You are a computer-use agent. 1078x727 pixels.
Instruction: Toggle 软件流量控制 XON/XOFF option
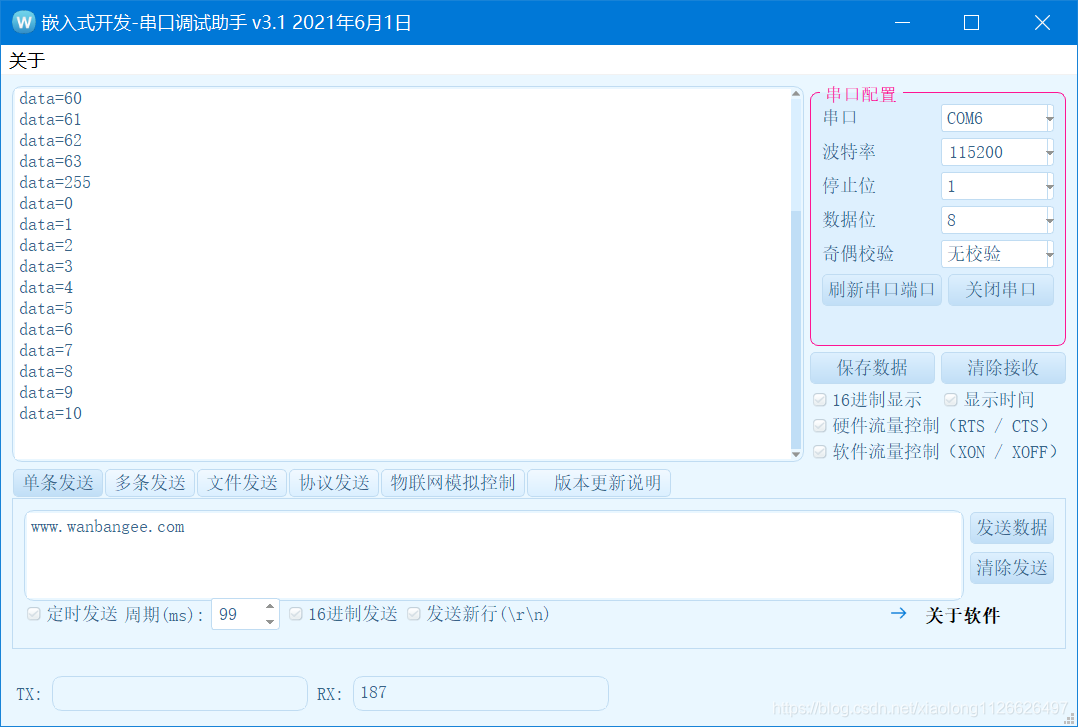(819, 451)
